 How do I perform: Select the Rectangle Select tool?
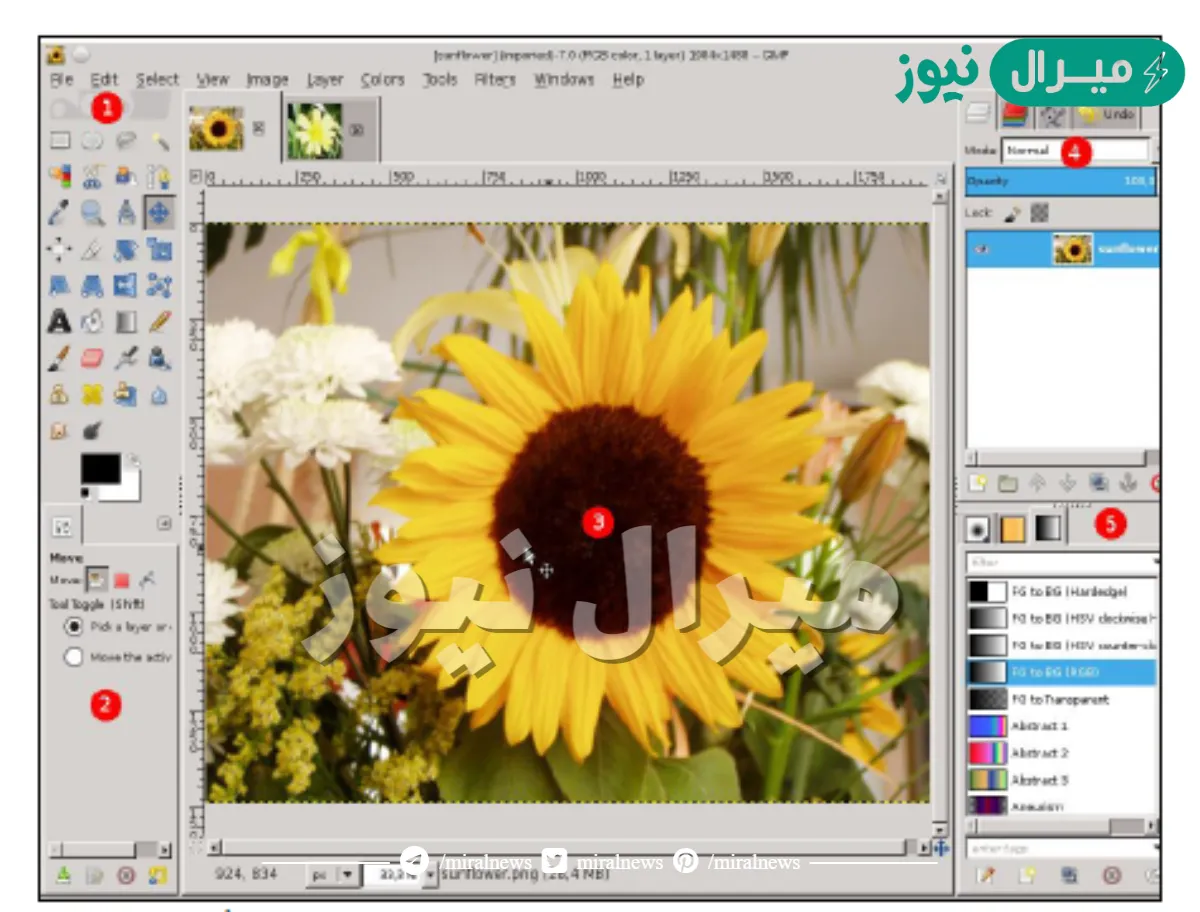coord(60,141)
